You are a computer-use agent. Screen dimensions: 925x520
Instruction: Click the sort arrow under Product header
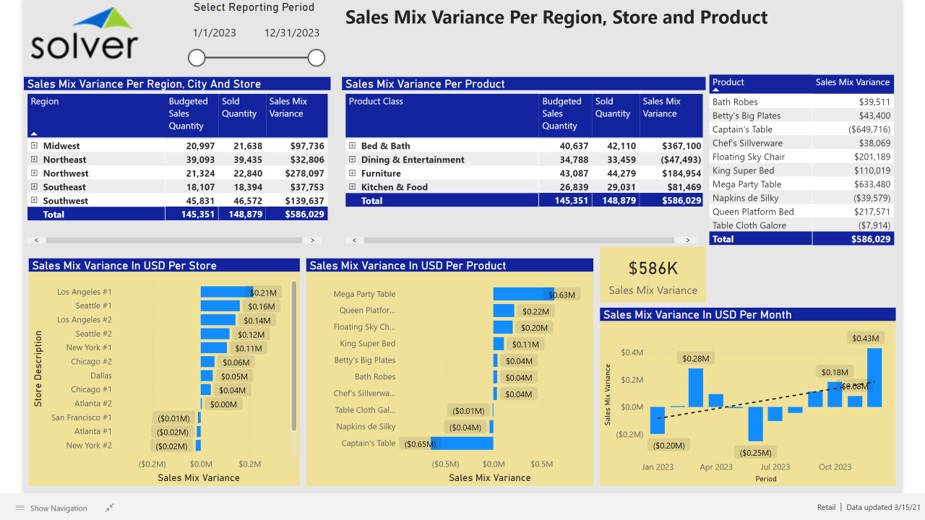716,91
